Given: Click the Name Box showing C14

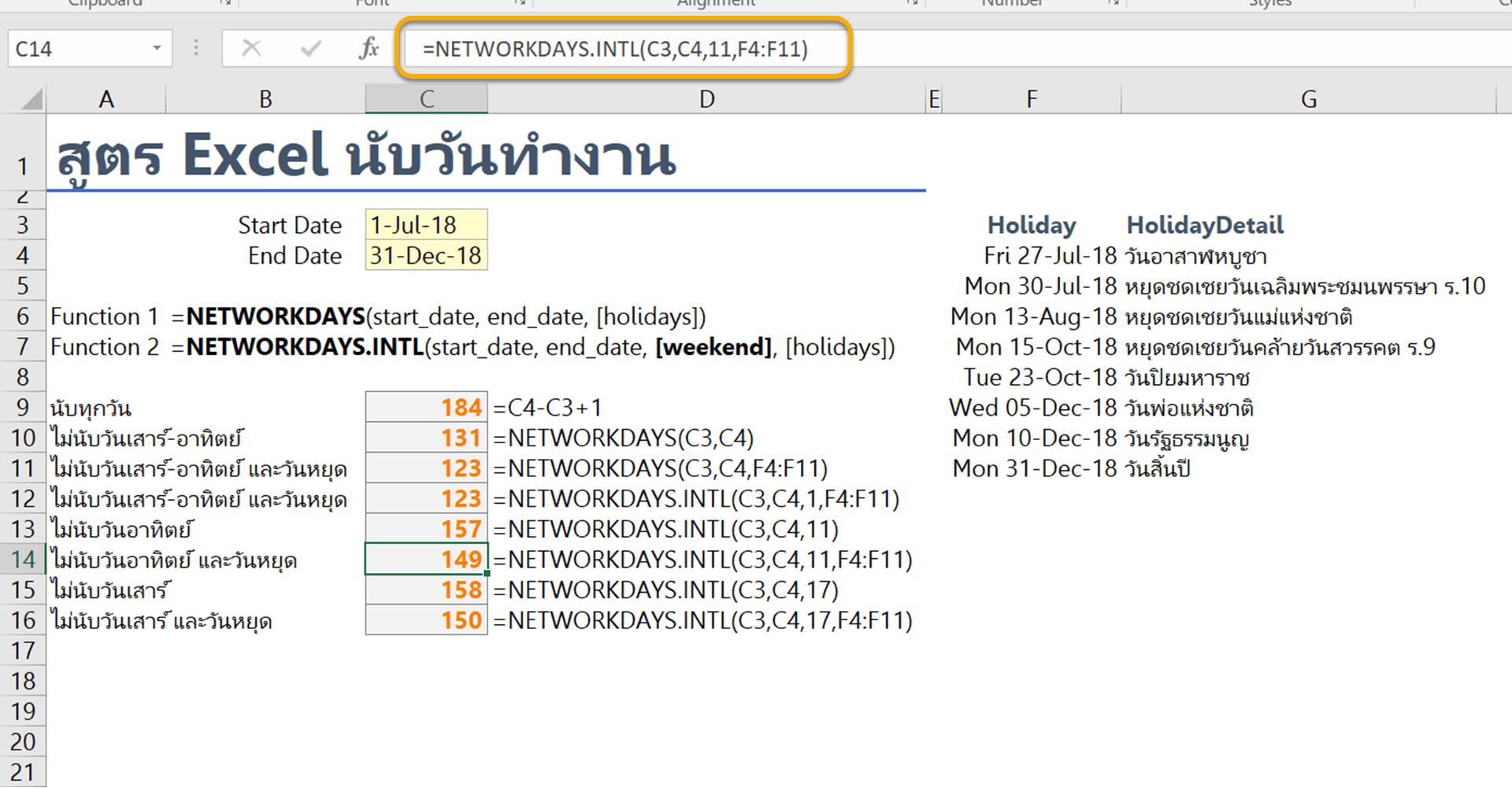Looking at the screenshot, I should (x=90, y=49).
